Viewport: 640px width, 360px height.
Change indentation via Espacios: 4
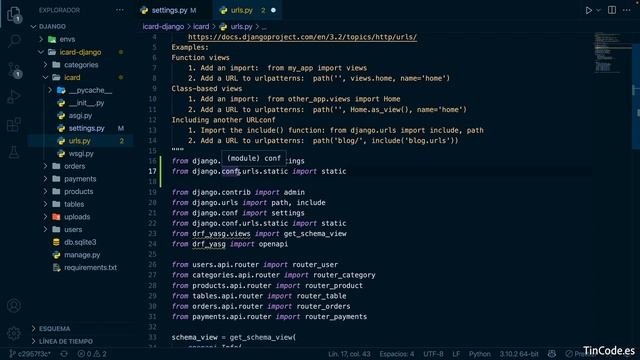click(397, 354)
